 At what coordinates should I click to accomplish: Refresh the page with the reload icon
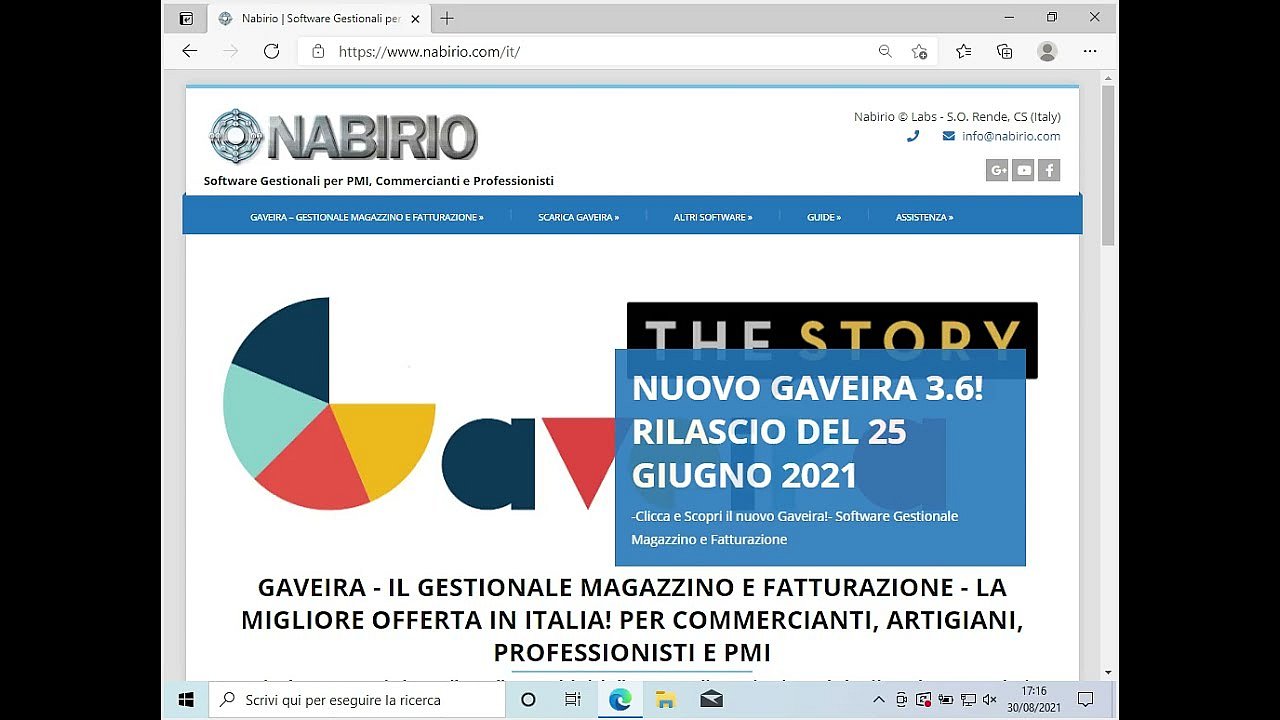tap(271, 51)
